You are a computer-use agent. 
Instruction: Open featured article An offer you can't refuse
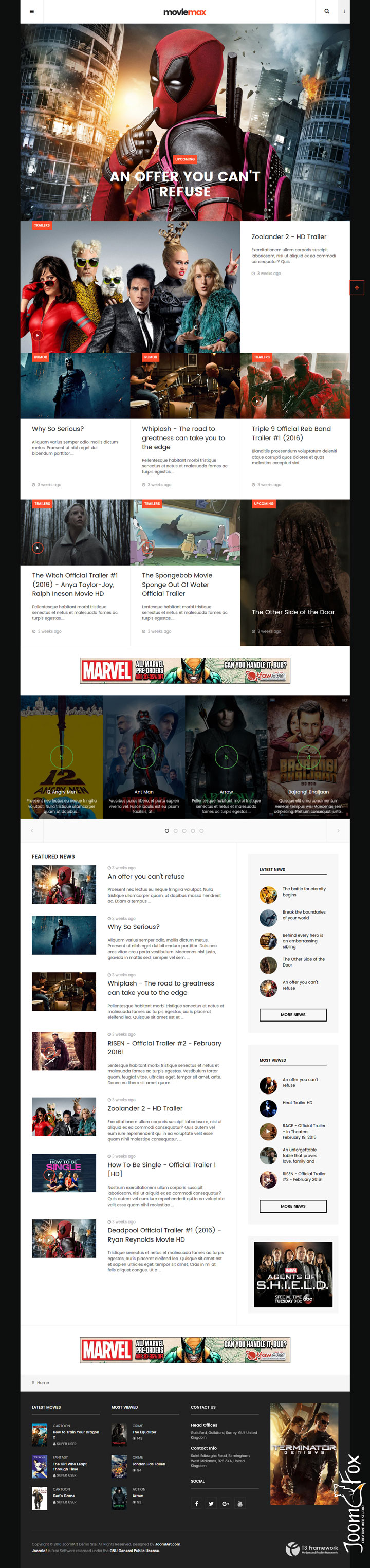pos(146,877)
